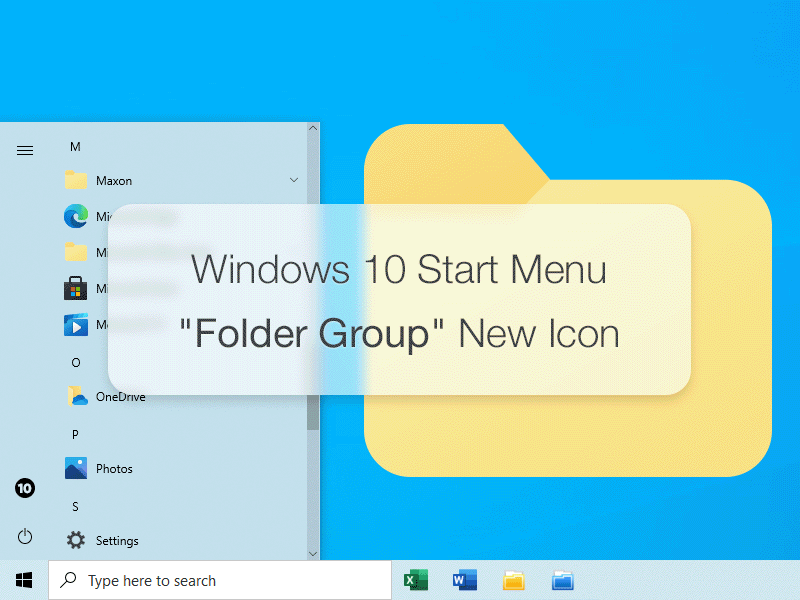Select the letter O section header
This screenshot has width=800, height=600.
click(75, 362)
